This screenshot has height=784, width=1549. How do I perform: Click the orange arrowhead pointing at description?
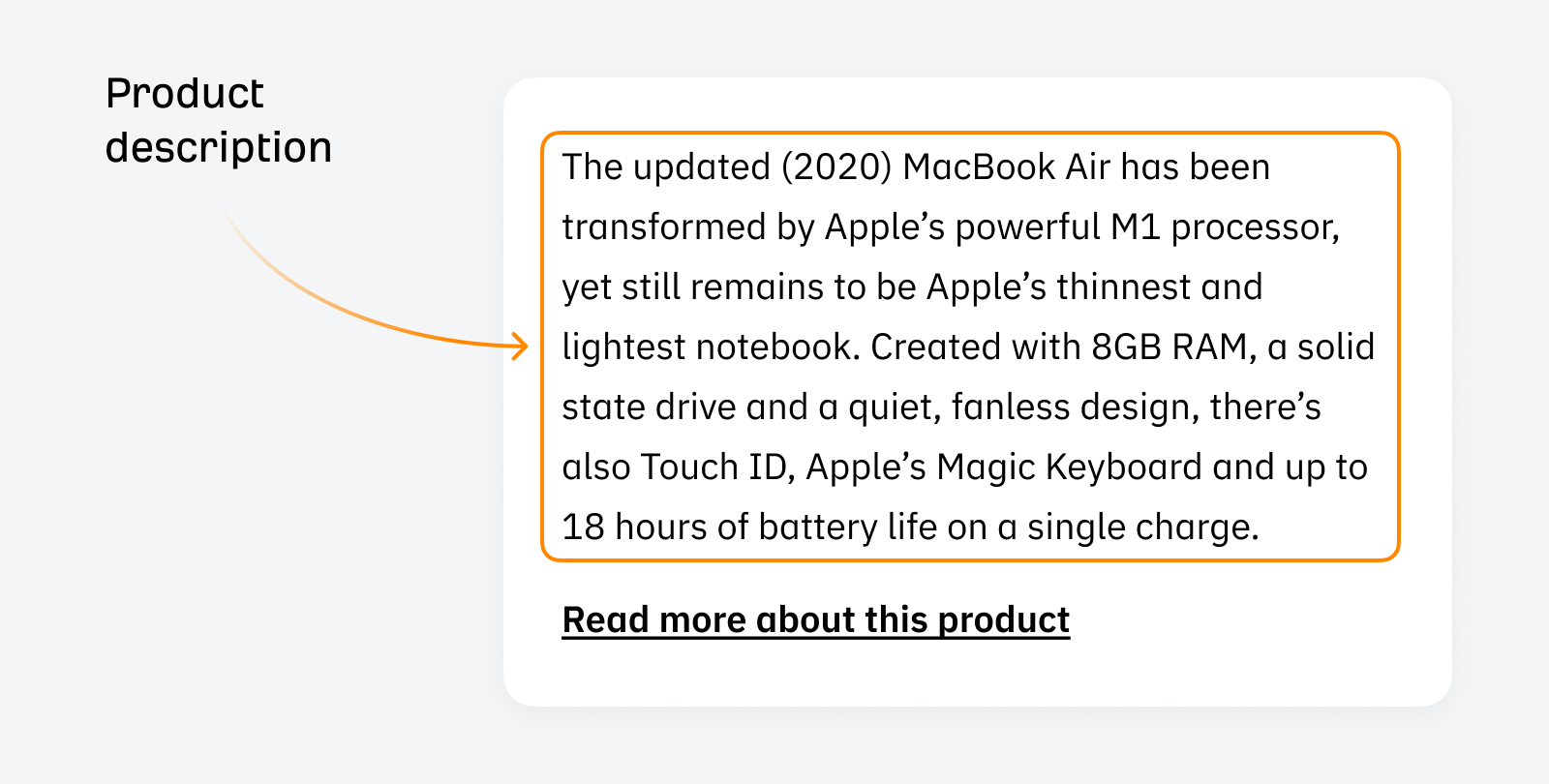point(521,346)
